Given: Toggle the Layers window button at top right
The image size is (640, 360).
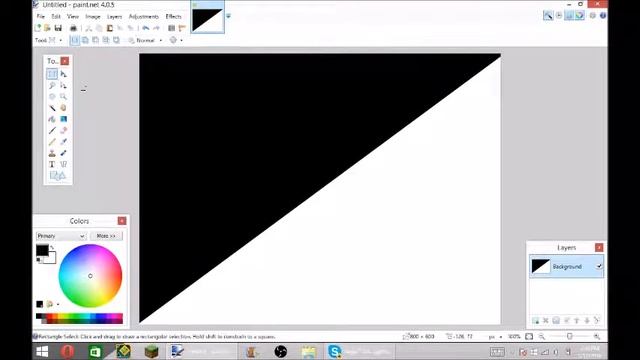Looking at the screenshot, I should [x=569, y=16].
